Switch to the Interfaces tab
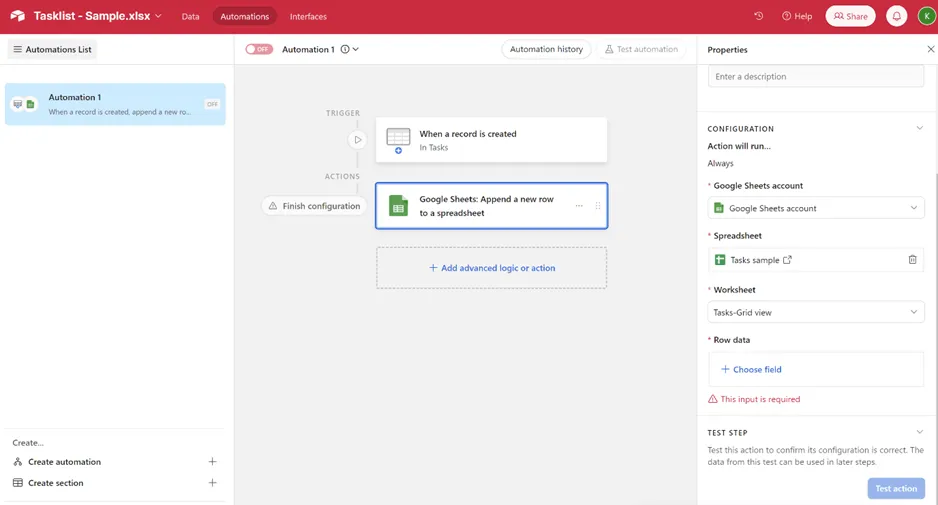 [308, 16]
